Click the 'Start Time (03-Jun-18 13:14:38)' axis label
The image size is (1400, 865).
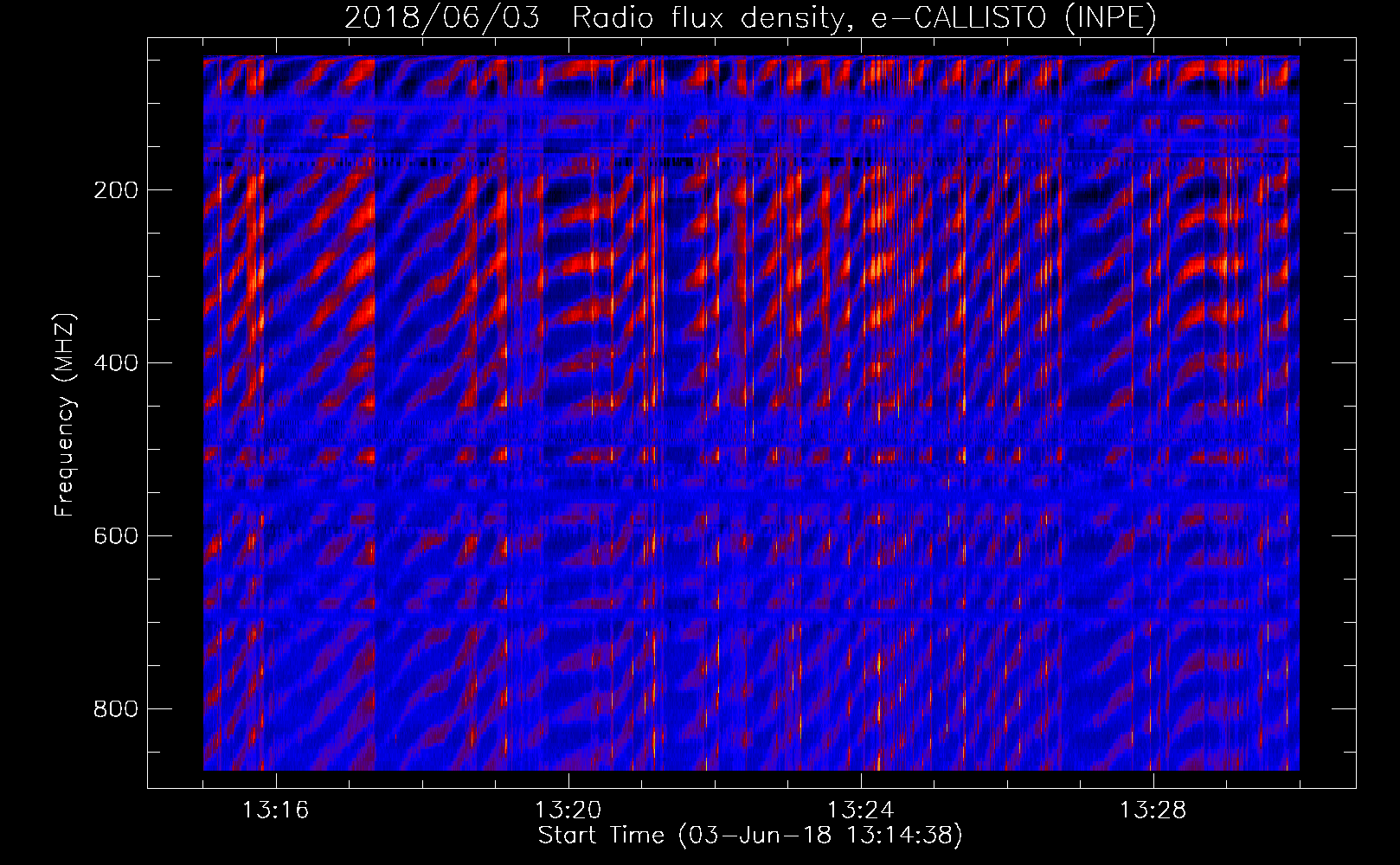[750, 836]
